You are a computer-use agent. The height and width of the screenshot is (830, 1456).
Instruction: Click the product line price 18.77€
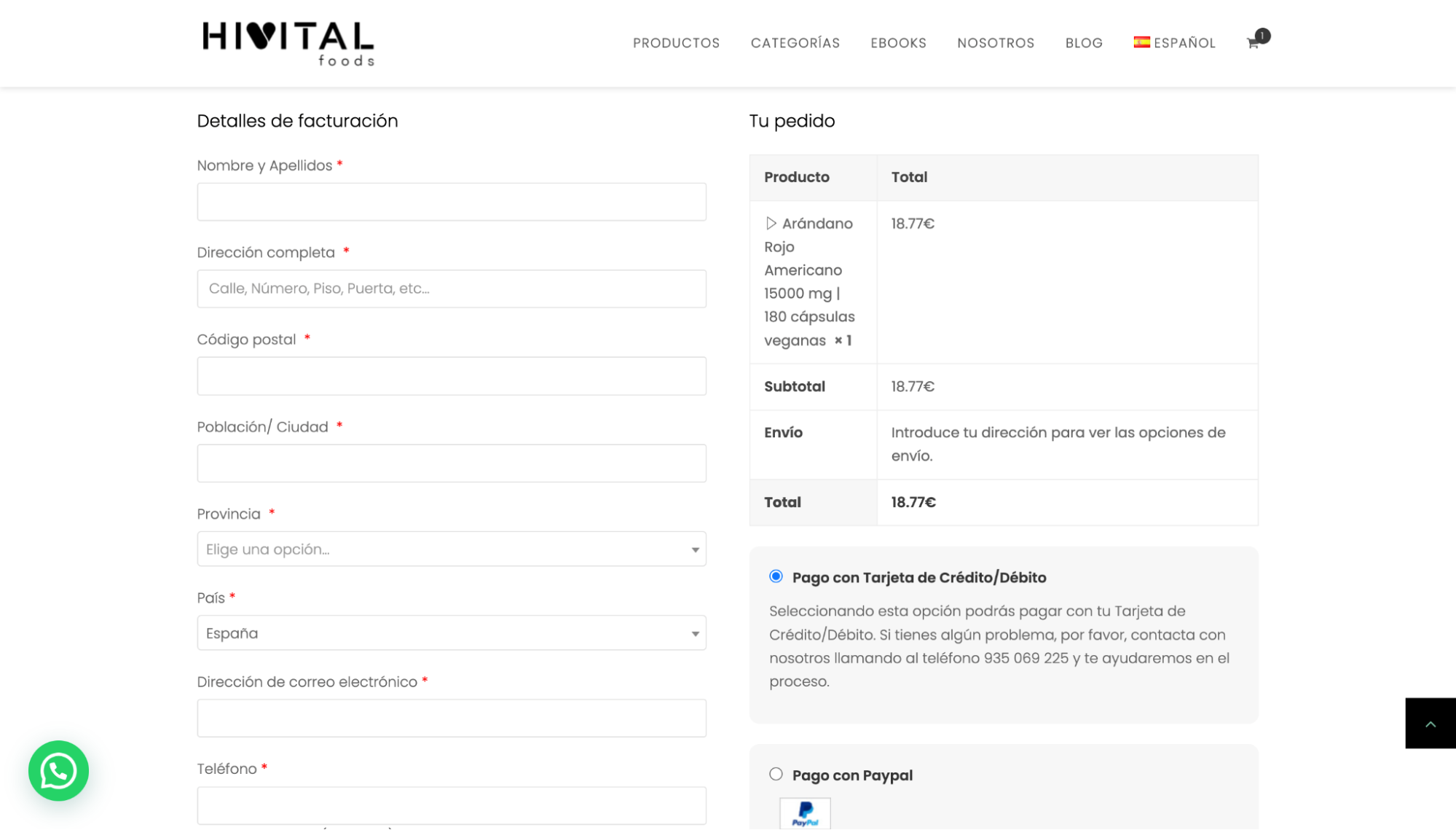coord(913,224)
